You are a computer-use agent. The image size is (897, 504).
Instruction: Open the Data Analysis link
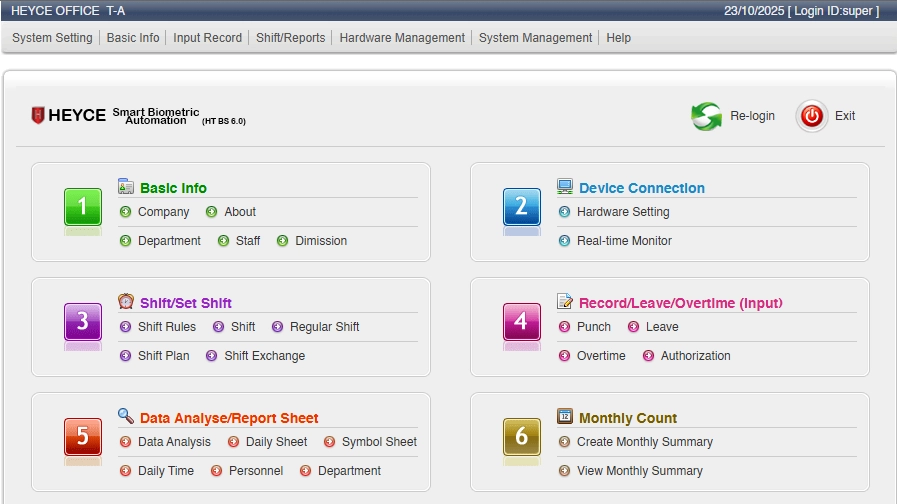(174, 442)
